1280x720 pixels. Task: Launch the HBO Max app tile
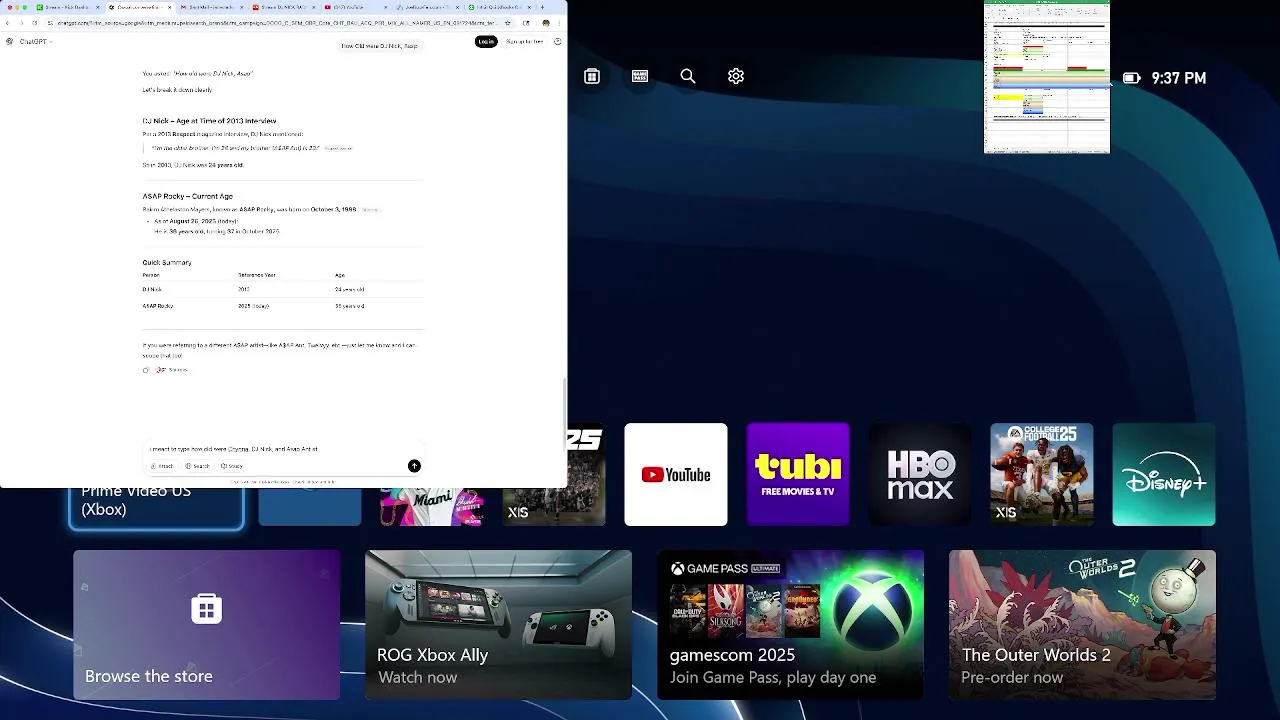point(920,474)
